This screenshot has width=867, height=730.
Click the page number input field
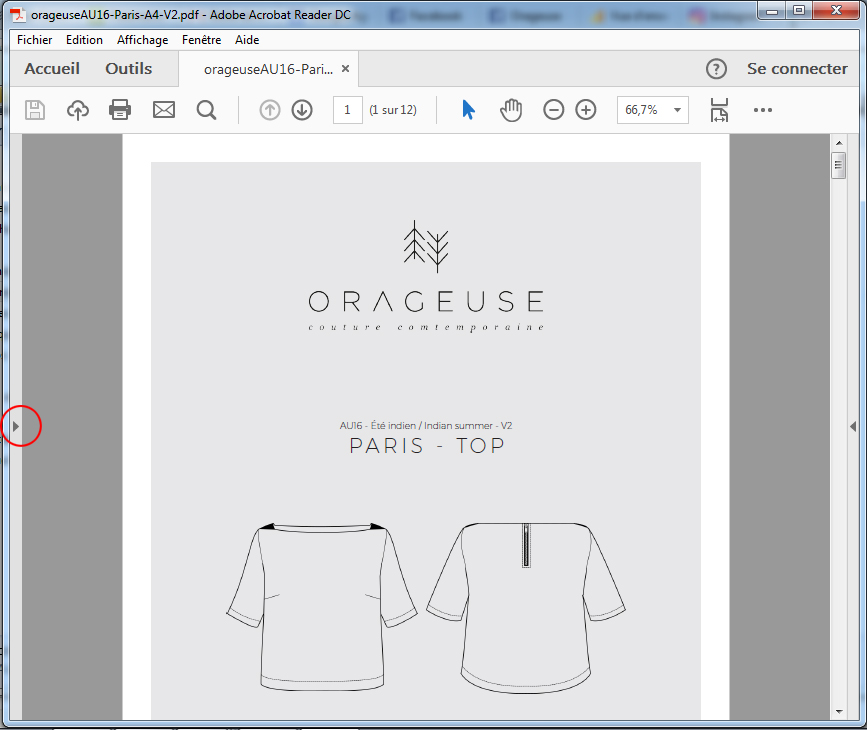pos(347,110)
